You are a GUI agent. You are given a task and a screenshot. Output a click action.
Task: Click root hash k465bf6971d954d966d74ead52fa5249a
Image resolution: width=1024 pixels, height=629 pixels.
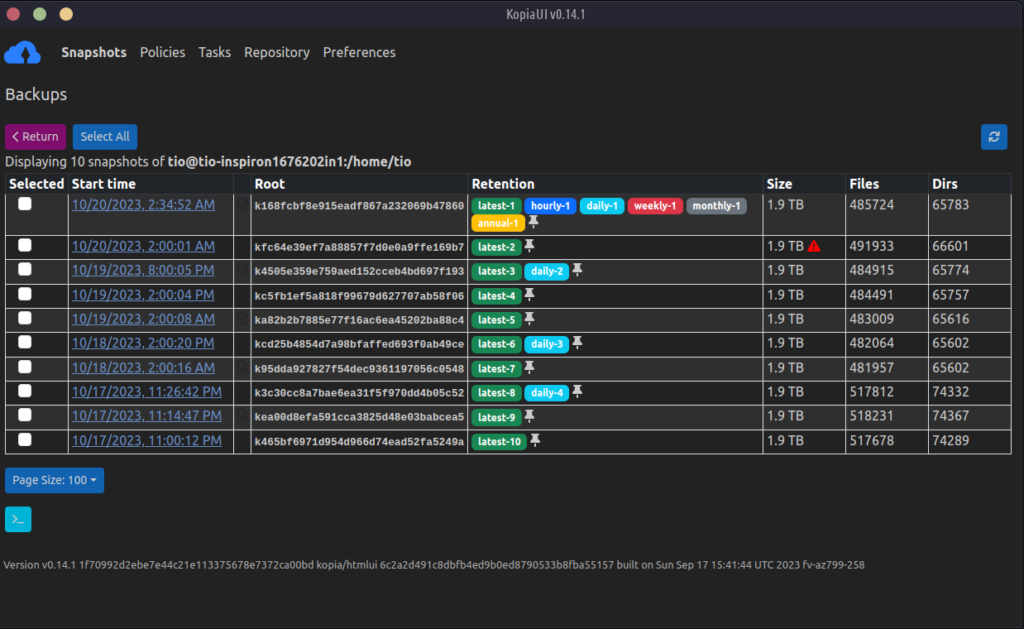click(x=359, y=442)
